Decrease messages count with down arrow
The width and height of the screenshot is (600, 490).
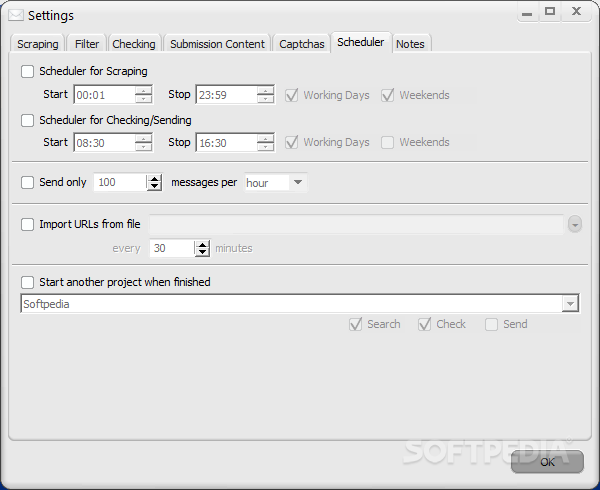point(154,187)
